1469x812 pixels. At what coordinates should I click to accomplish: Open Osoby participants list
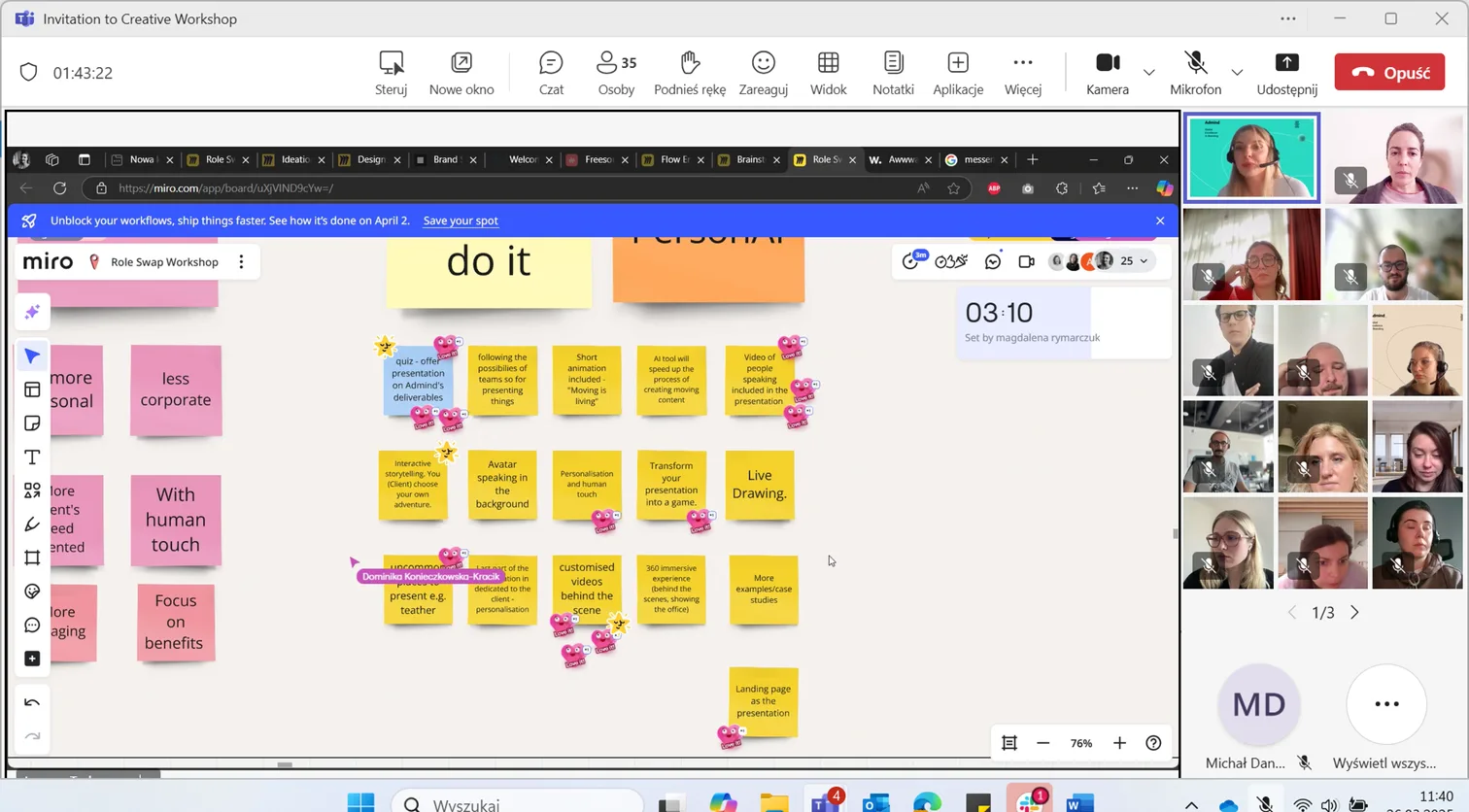click(616, 73)
